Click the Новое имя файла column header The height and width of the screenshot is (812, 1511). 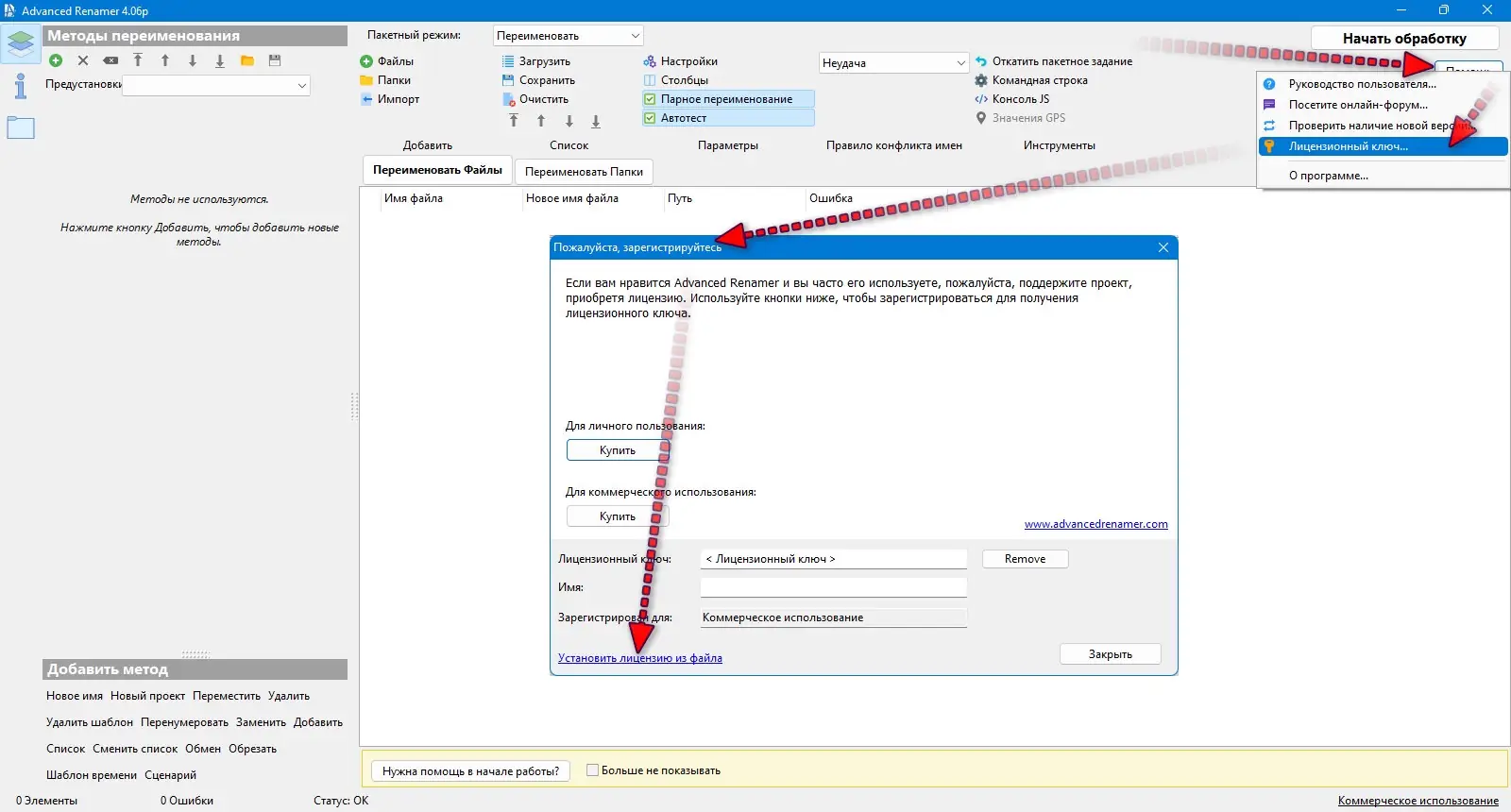(x=572, y=198)
